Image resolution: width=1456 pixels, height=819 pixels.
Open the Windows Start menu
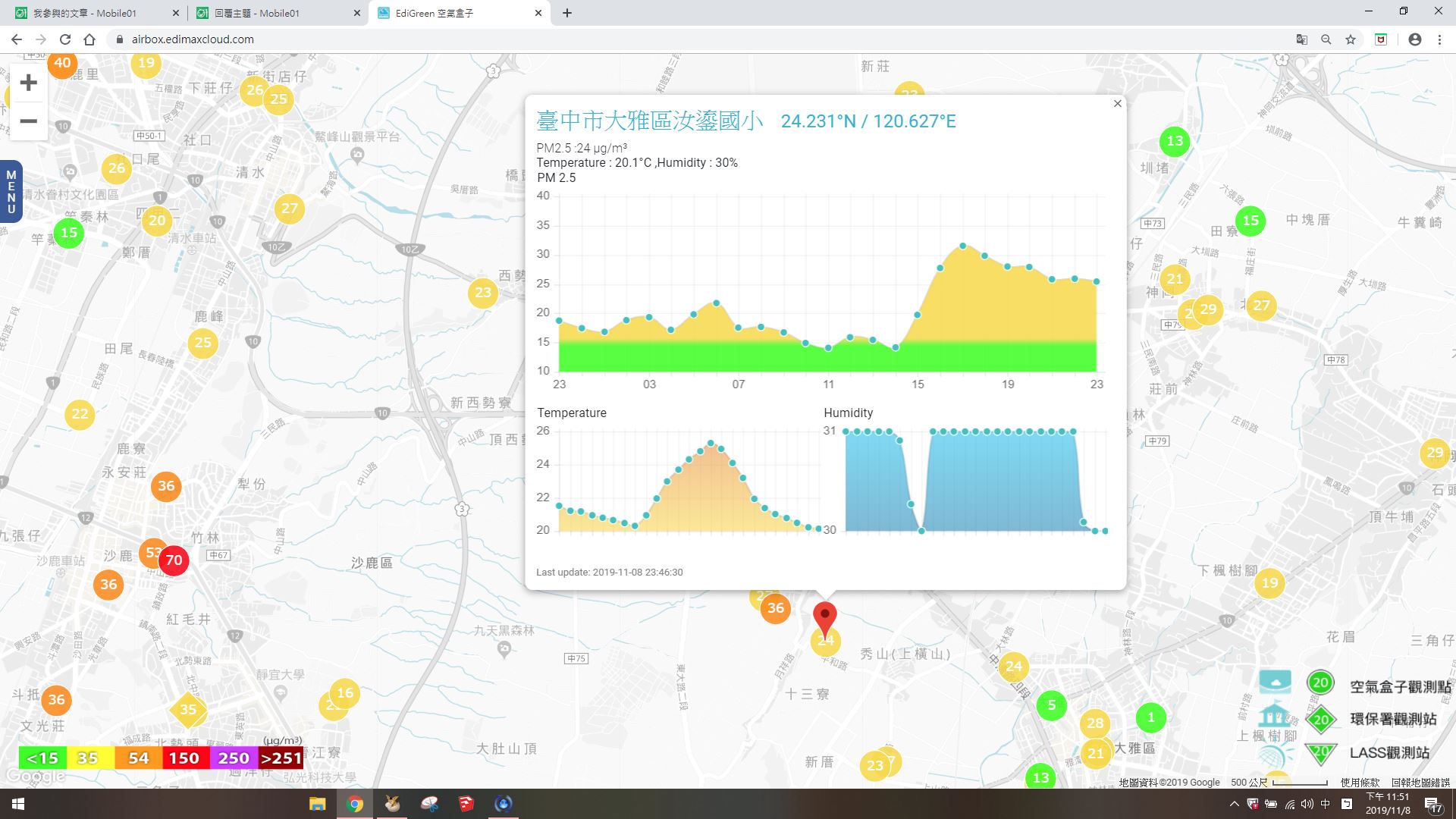(x=18, y=804)
